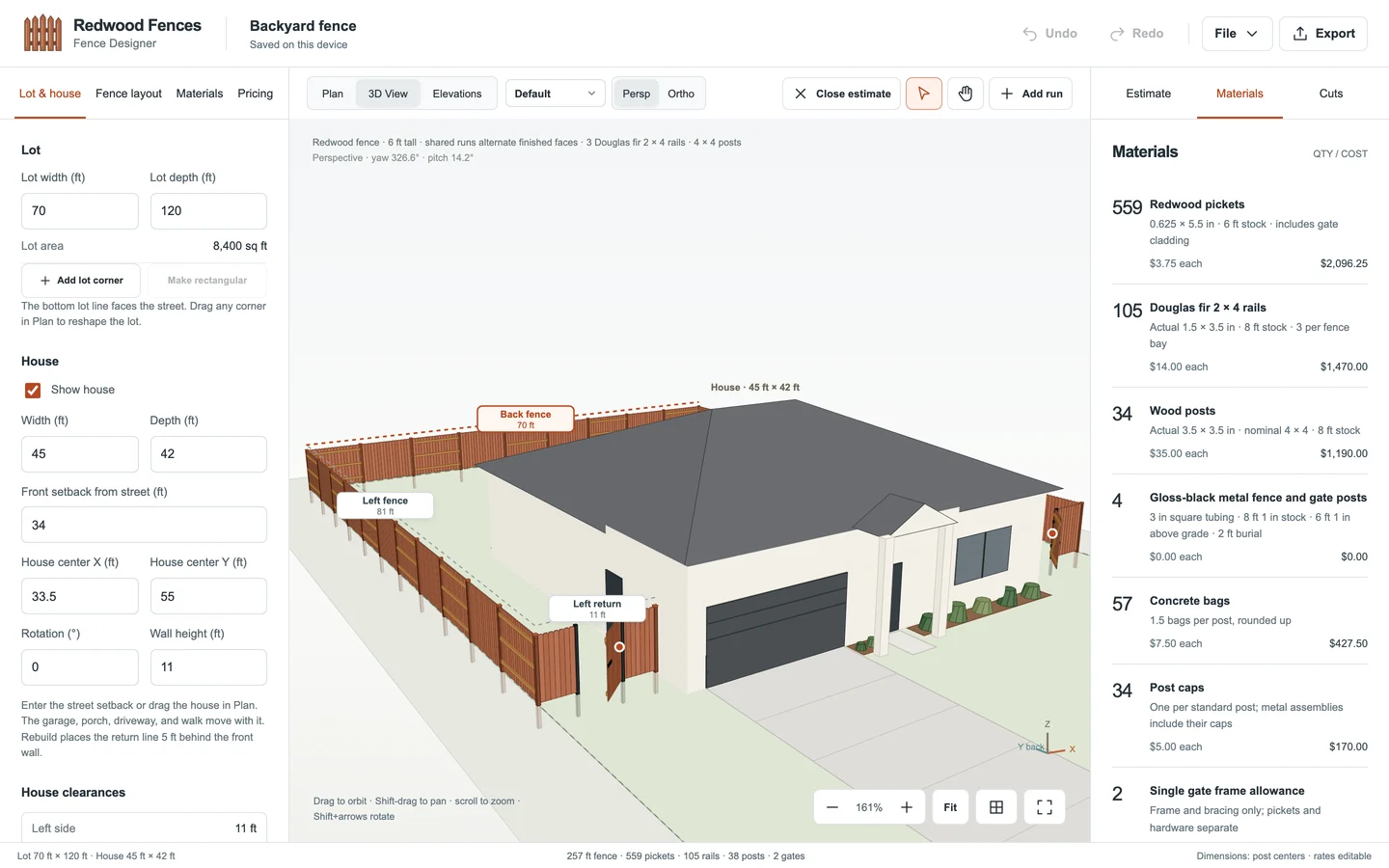This screenshot has height=868, width=1389.
Task: Click the Rotation input field
Action: [x=80, y=667]
